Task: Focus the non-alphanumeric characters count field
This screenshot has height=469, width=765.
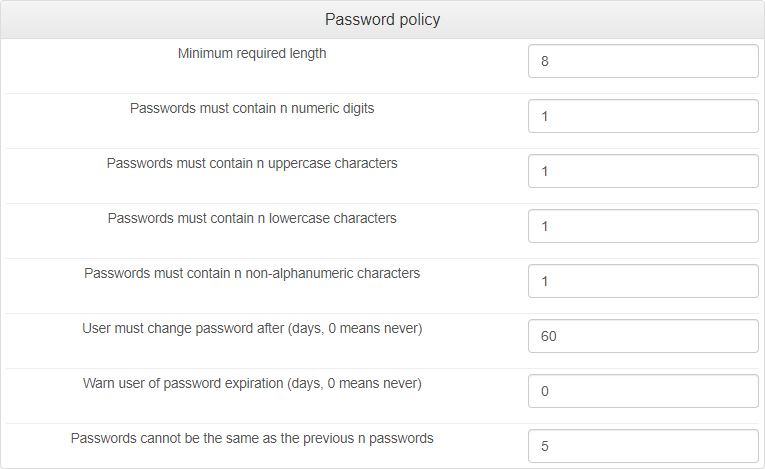Action: (643, 281)
